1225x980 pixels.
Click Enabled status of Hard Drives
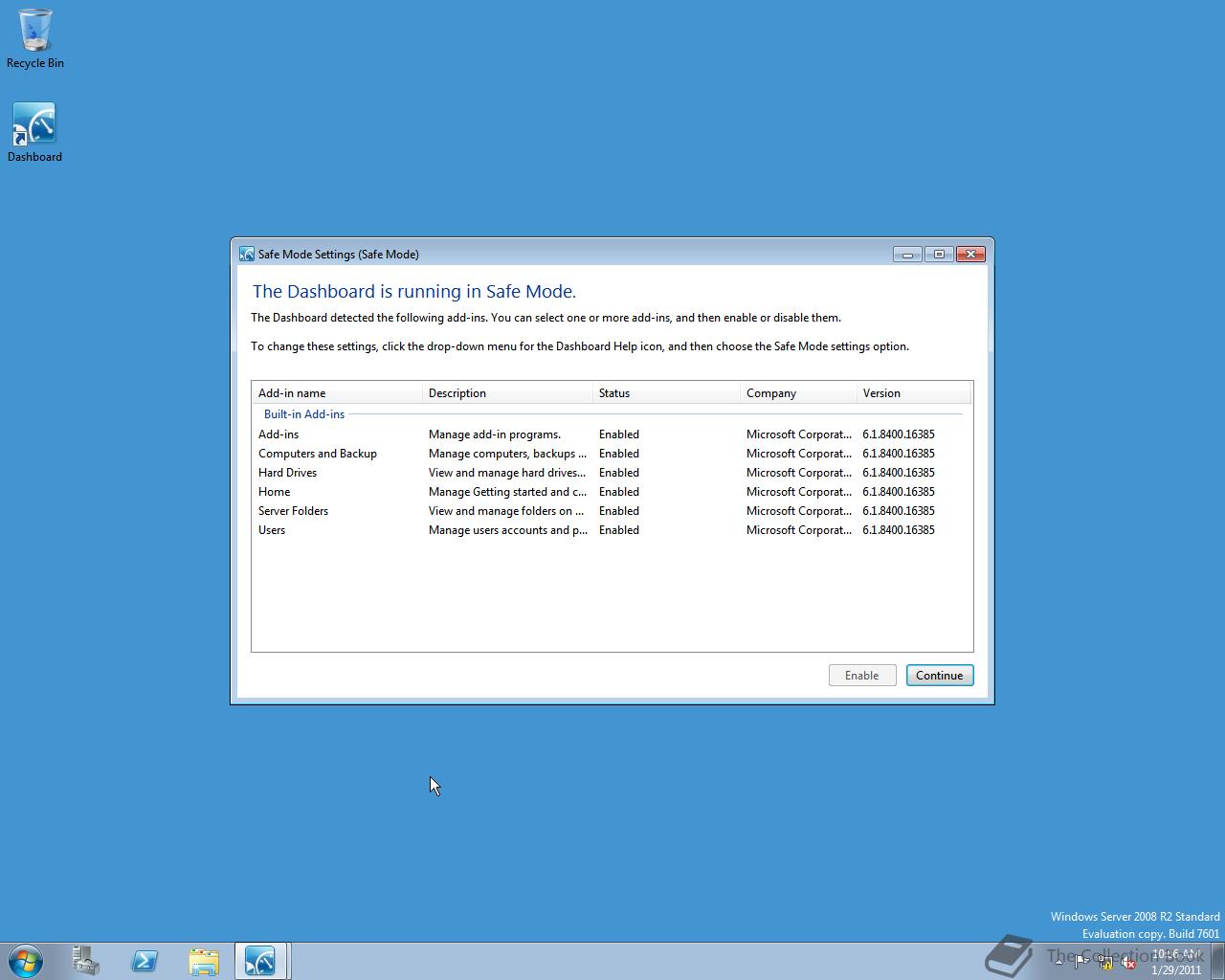click(x=619, y=473)
